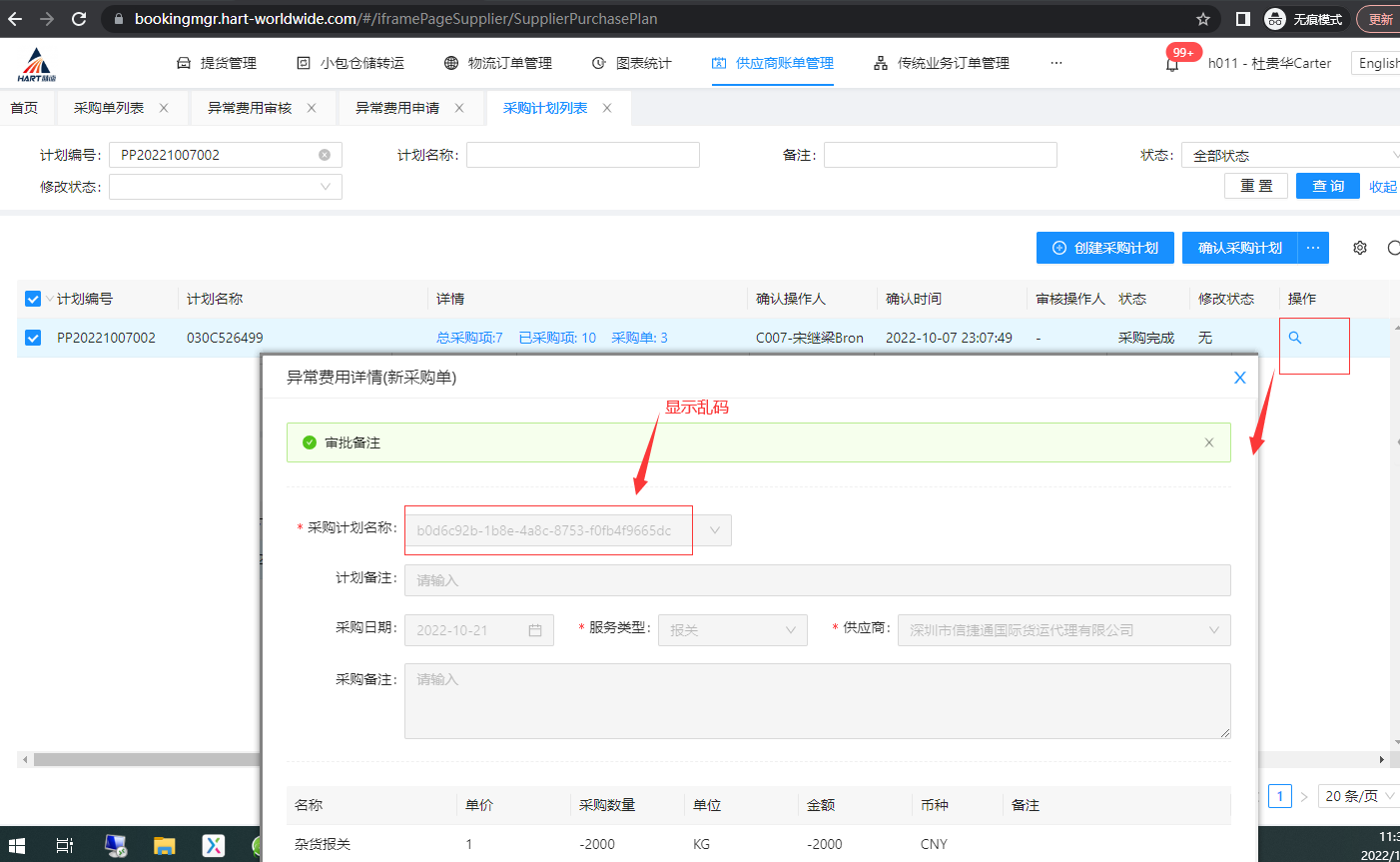Toggle the select-all checkbox in table header
Image resolution: width=1400 pixels, height=862 pixels.
33,299
